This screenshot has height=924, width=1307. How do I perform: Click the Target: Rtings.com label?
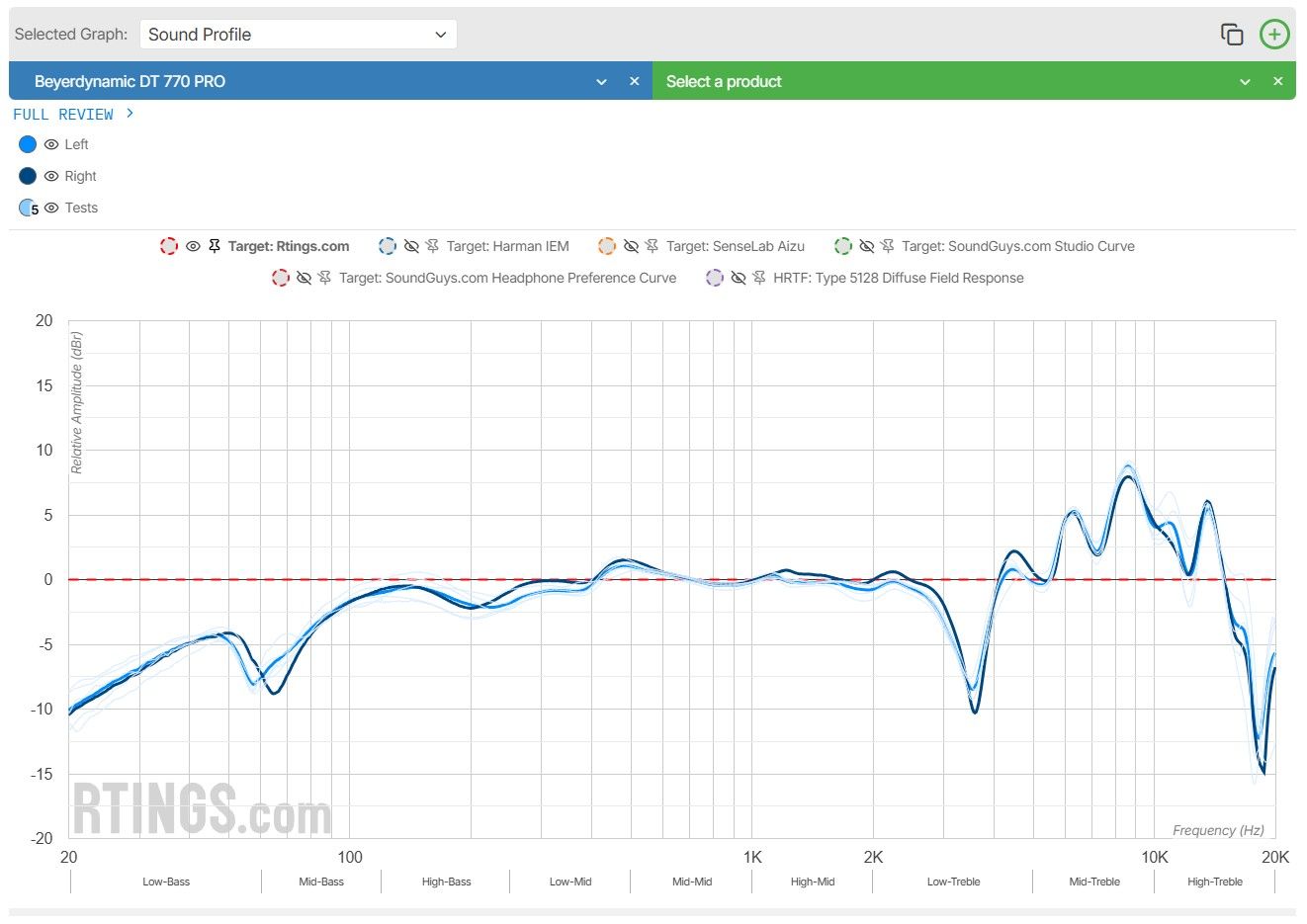tap(289, 246)
